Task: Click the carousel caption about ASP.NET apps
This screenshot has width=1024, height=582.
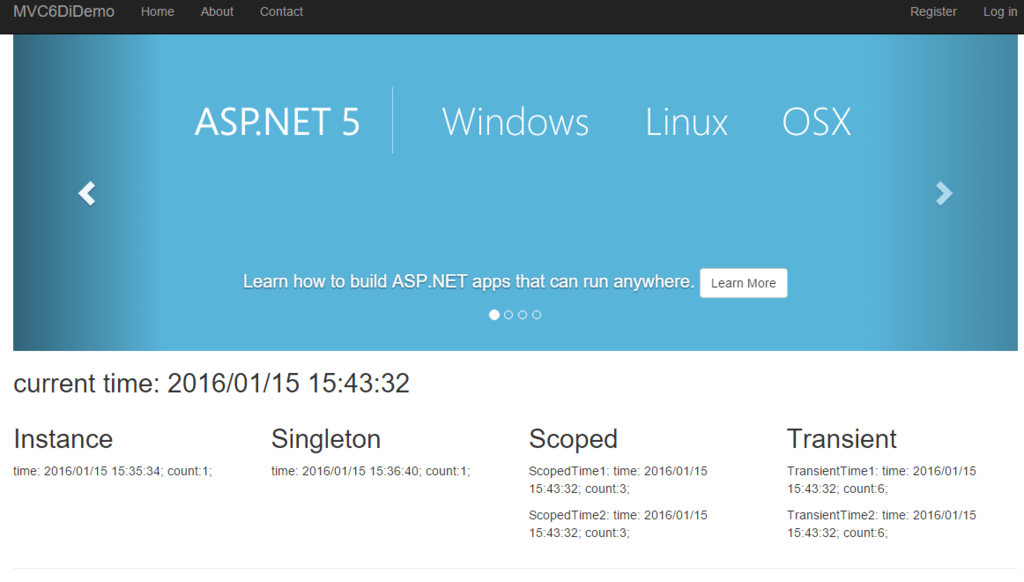Action: pyautogui.click(x=468, y=282)
